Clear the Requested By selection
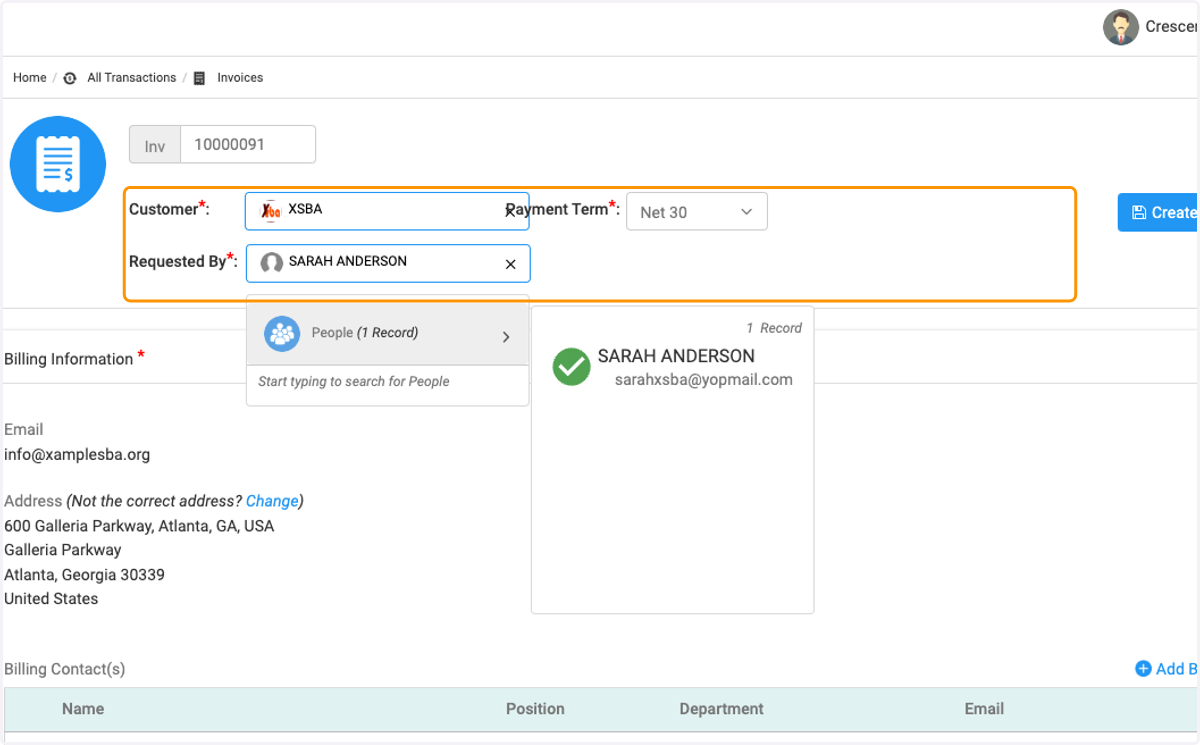The height and width of the screenshot is (745, 1200). (x=510, y=264)
